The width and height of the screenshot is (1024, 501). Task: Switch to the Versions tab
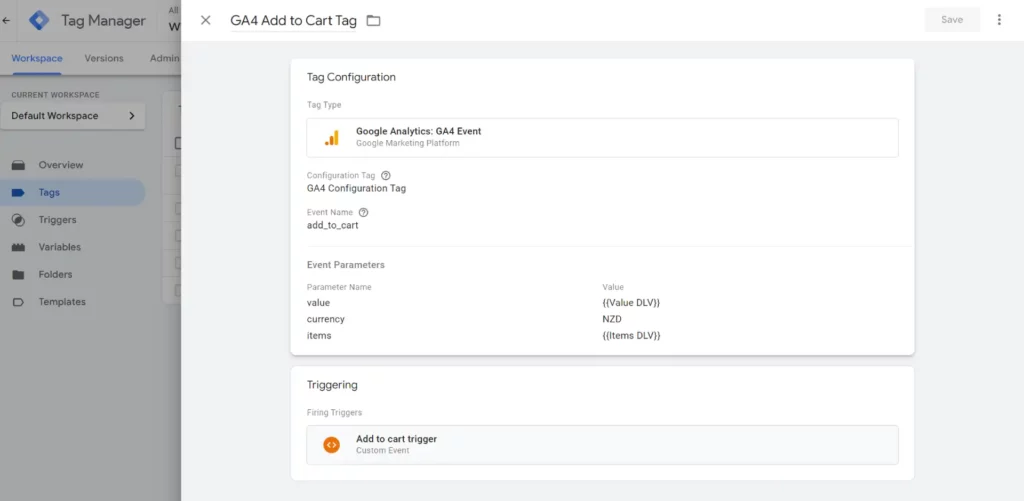[104, 58]
